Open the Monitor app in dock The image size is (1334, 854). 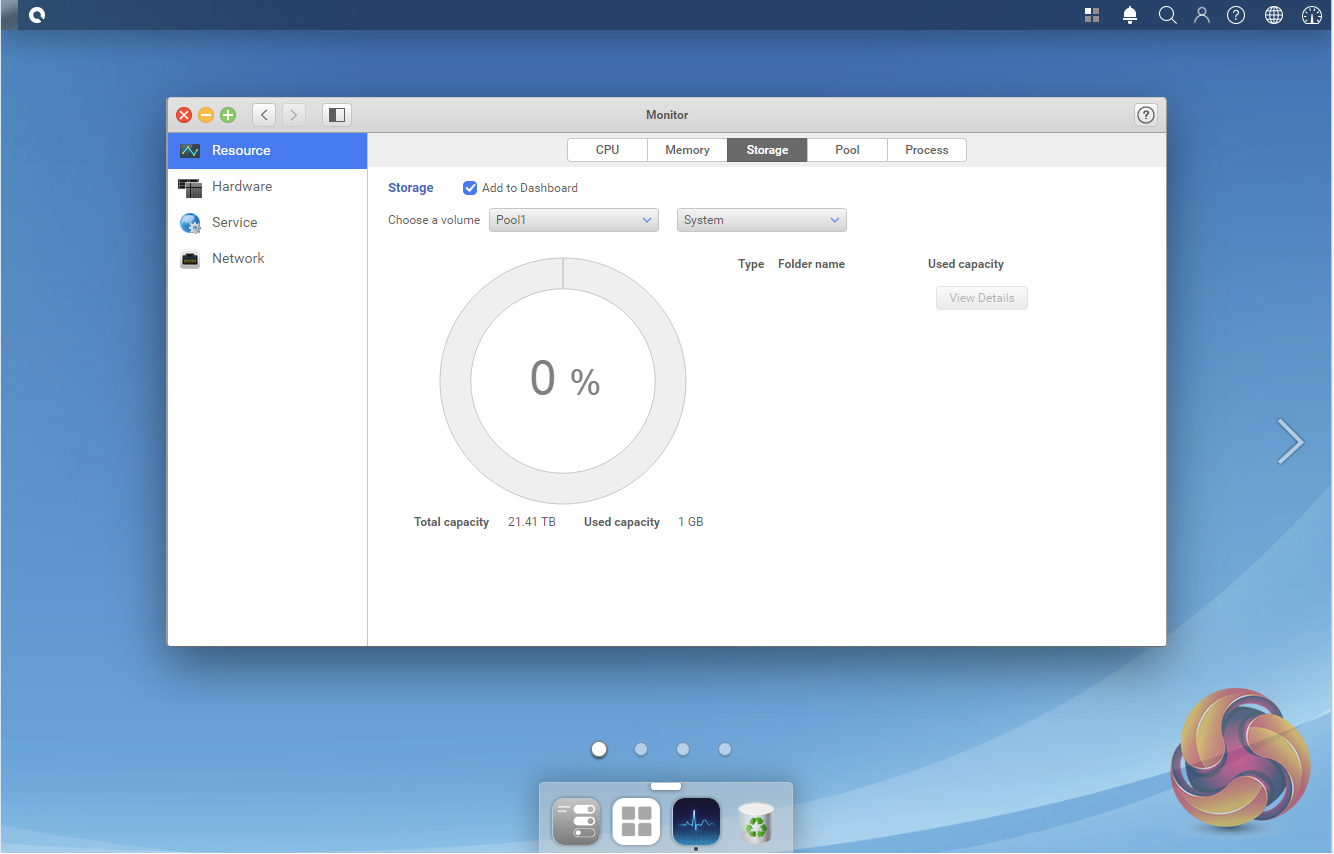(x=696, y=822)
